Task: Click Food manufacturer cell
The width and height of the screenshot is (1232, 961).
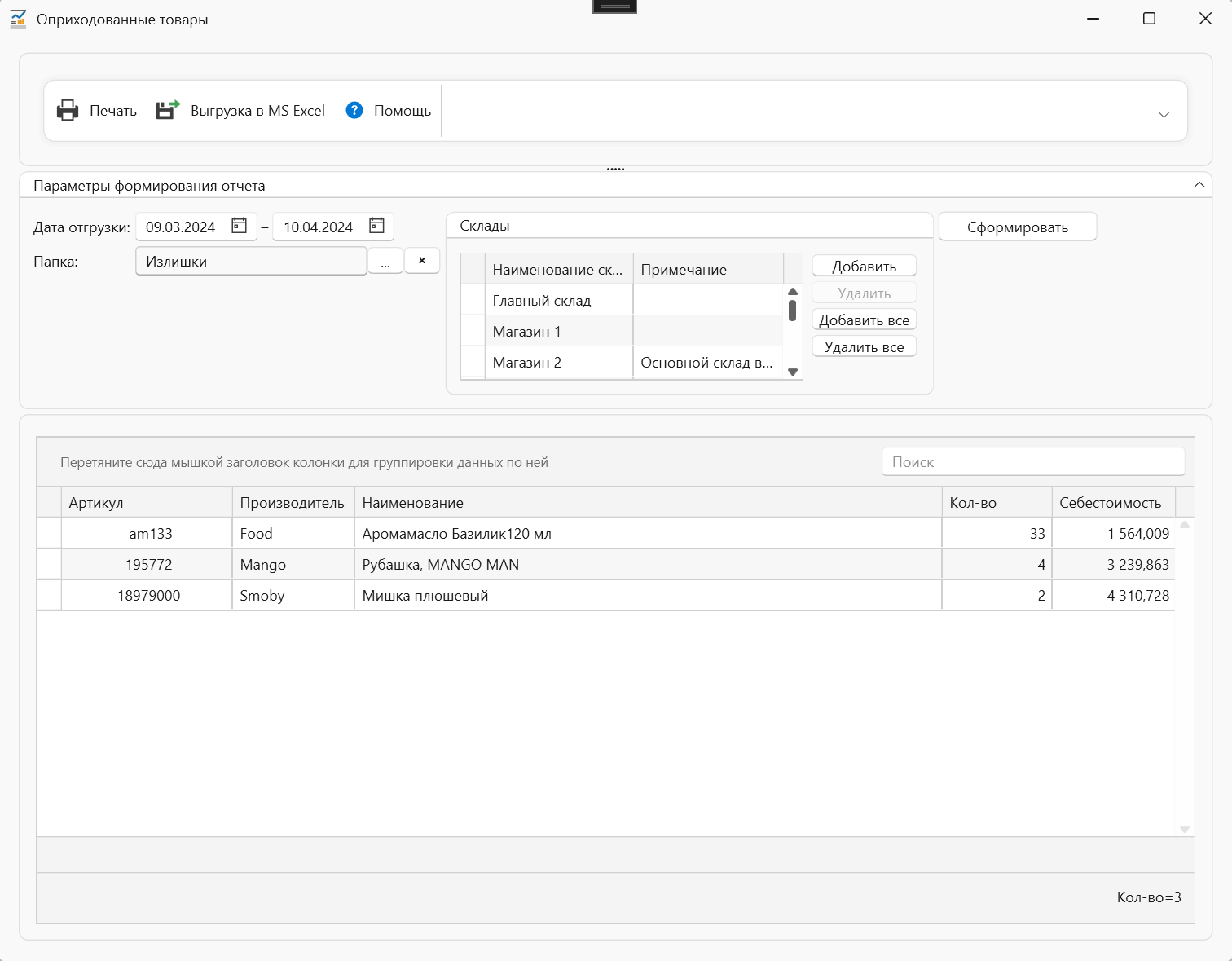Action: coord(293,533)
